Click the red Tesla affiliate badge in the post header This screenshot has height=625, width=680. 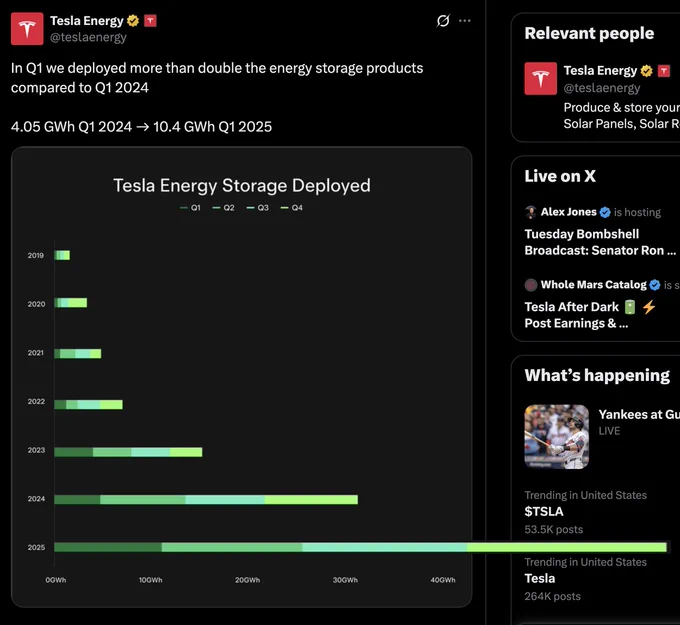(x=150, y=20)
